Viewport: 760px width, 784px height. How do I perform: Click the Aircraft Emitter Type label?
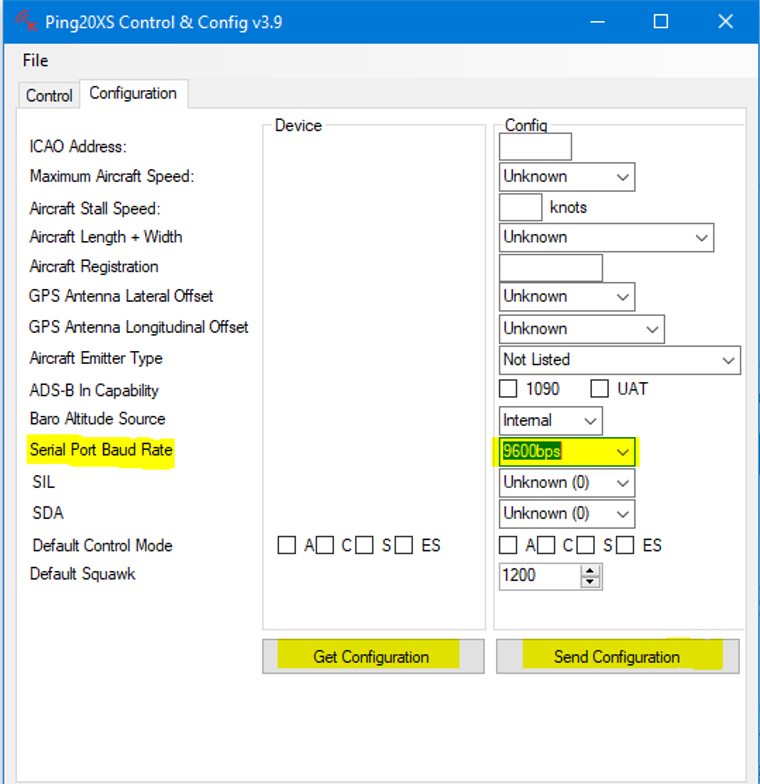click(96, 358)
